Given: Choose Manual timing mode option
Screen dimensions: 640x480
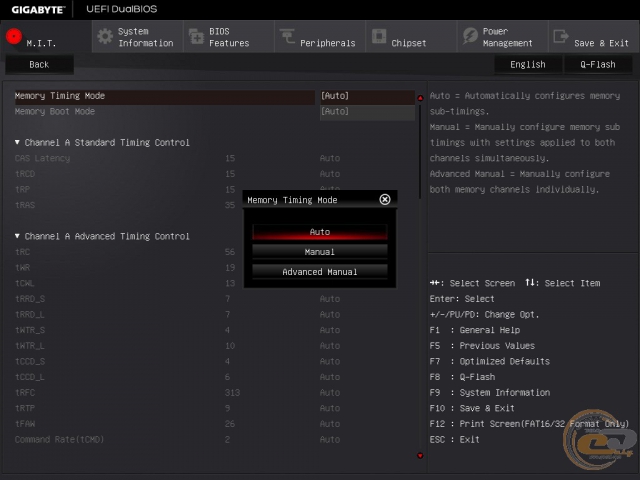Looking at the screenshot, I should tap(320, 252).
